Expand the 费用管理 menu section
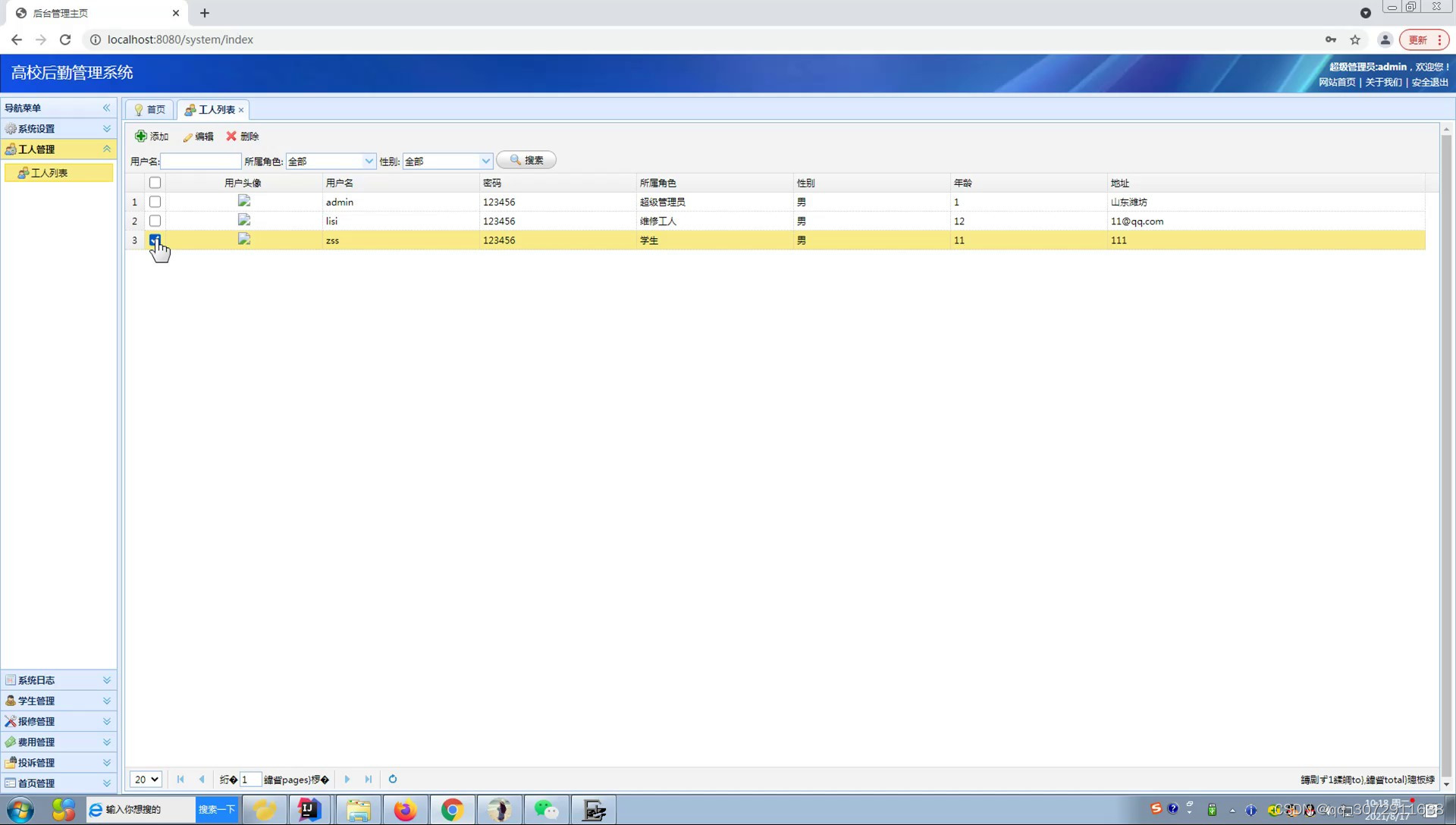This screenshot has height=825, width=1456. coord(58,742)
